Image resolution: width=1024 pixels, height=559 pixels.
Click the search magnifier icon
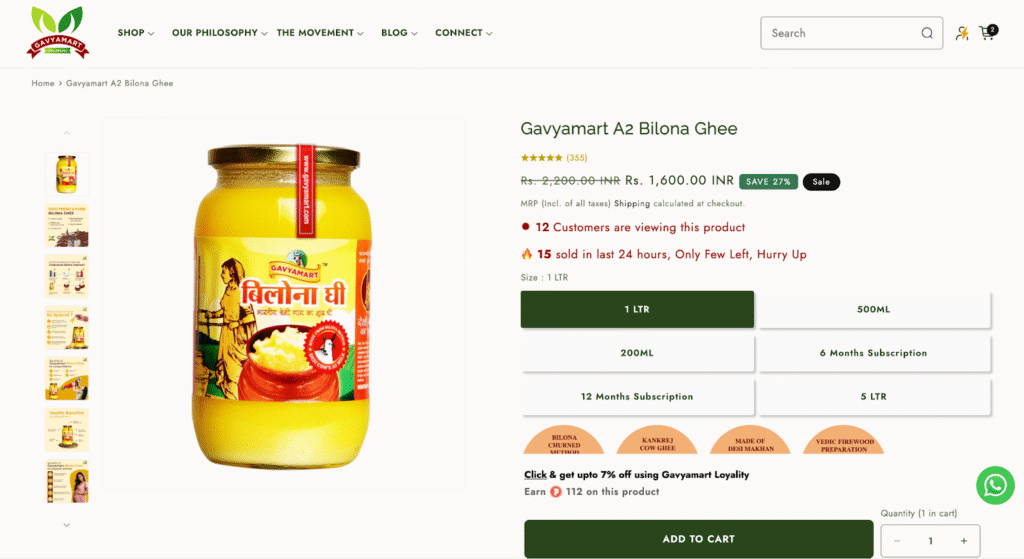coord(927,33)
